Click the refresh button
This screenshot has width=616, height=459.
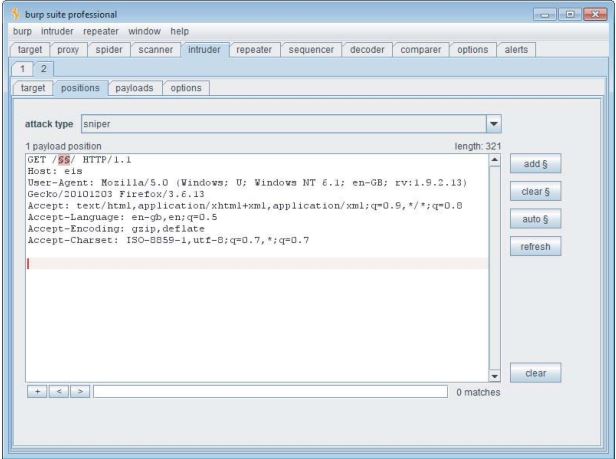click(535, 246)
